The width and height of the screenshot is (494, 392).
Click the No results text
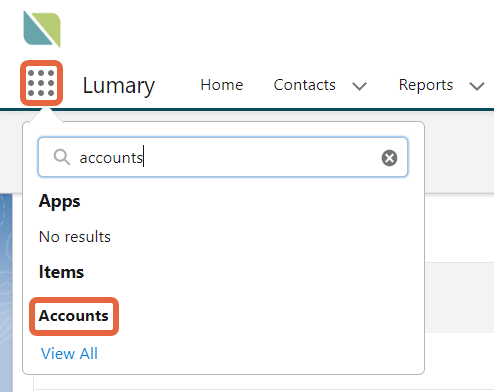coord(75,237)
